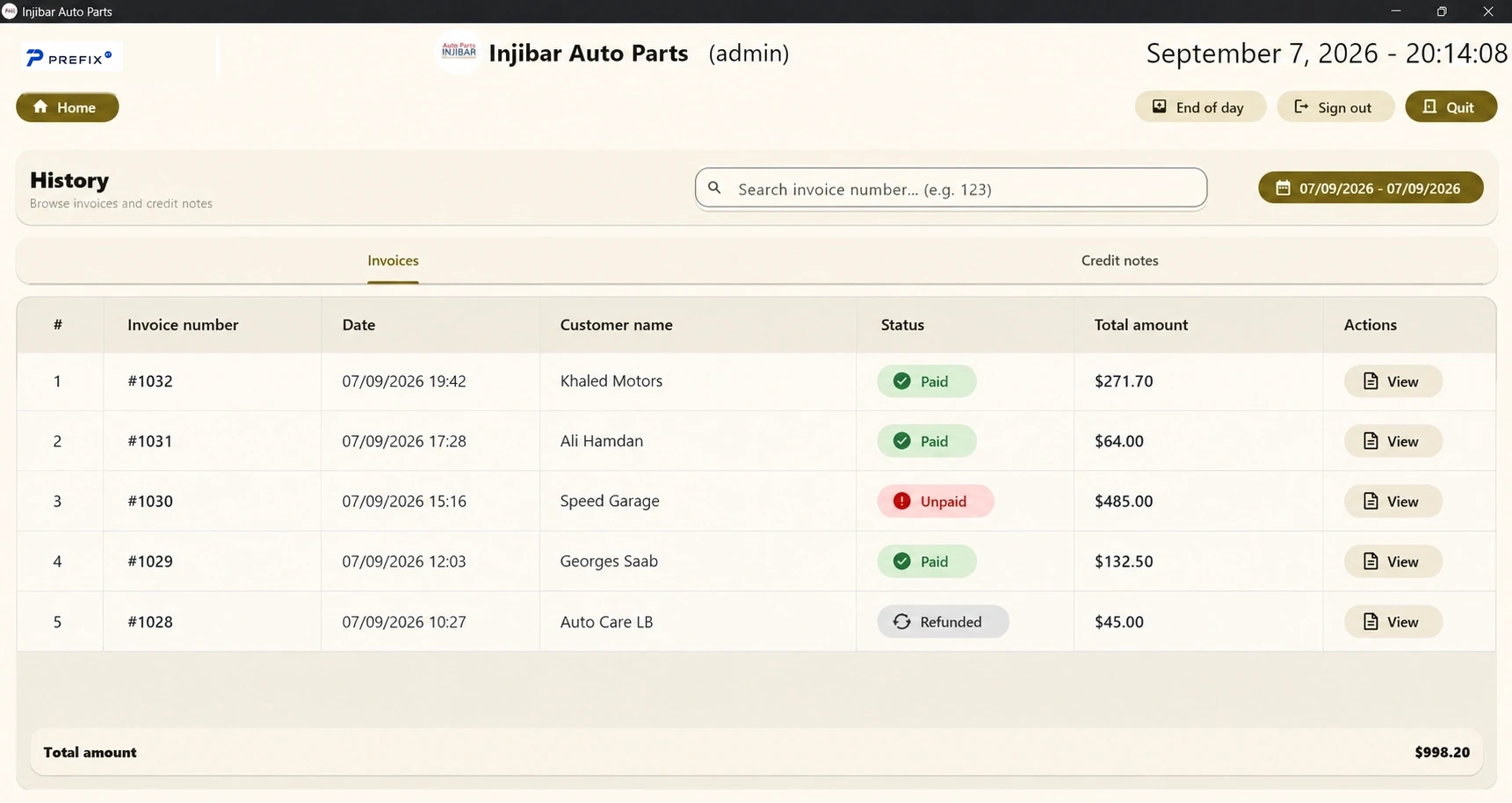This screenshot has width=1512, height=803.
Task: Click the Status column header
Action: (902, 324)
